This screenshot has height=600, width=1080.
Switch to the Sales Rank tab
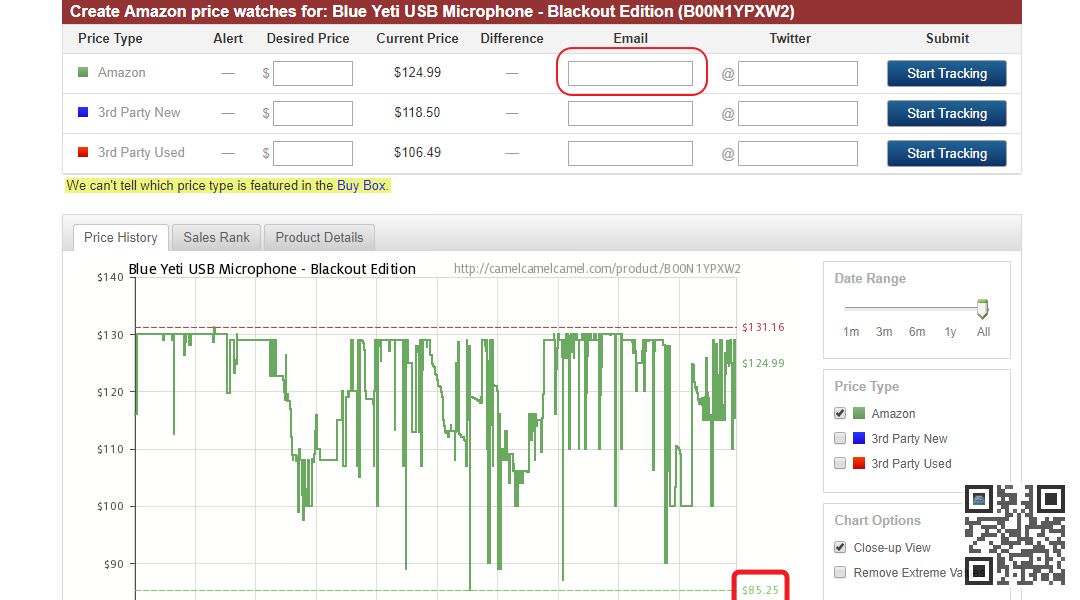click(x=216, y=237)
